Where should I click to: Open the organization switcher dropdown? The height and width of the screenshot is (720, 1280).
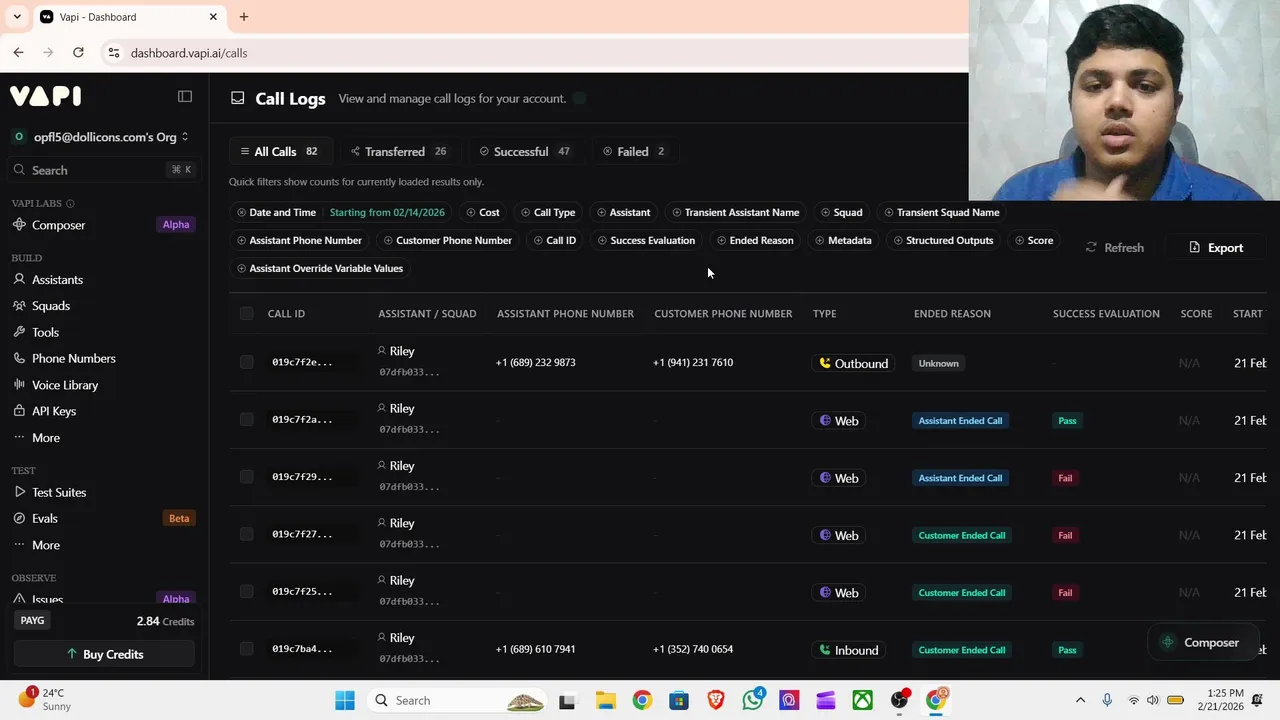[x=100, y=137]
